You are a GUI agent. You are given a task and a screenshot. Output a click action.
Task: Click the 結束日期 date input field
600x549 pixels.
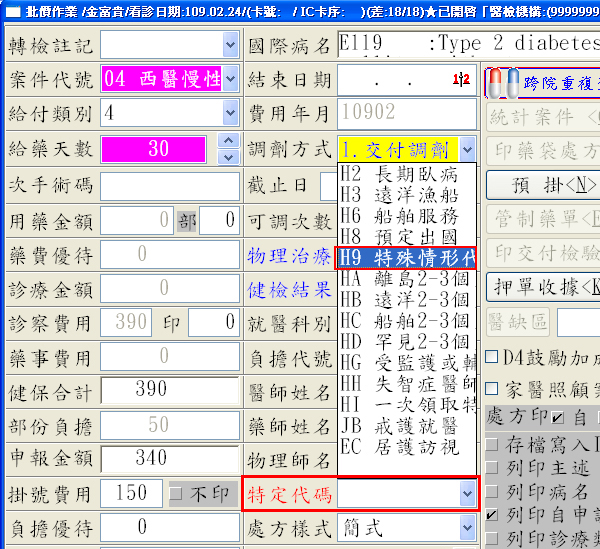tap(405, 80)
